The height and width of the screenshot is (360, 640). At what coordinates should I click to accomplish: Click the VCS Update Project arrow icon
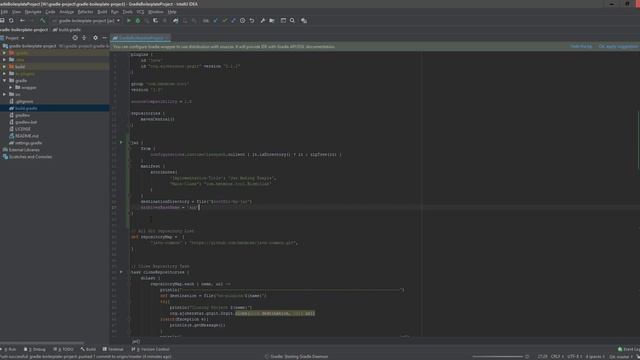pyautogui.click(x=216, y=20)
